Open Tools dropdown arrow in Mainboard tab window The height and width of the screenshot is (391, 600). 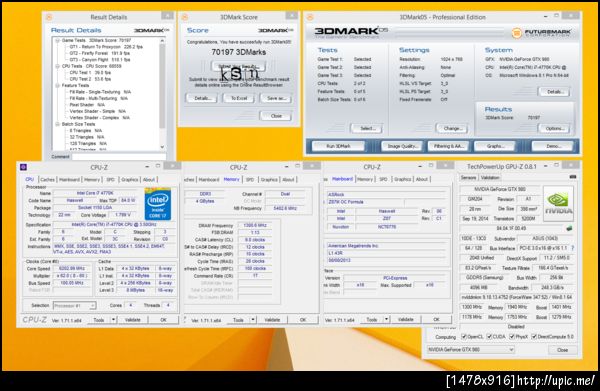click(x=386, y=319)
